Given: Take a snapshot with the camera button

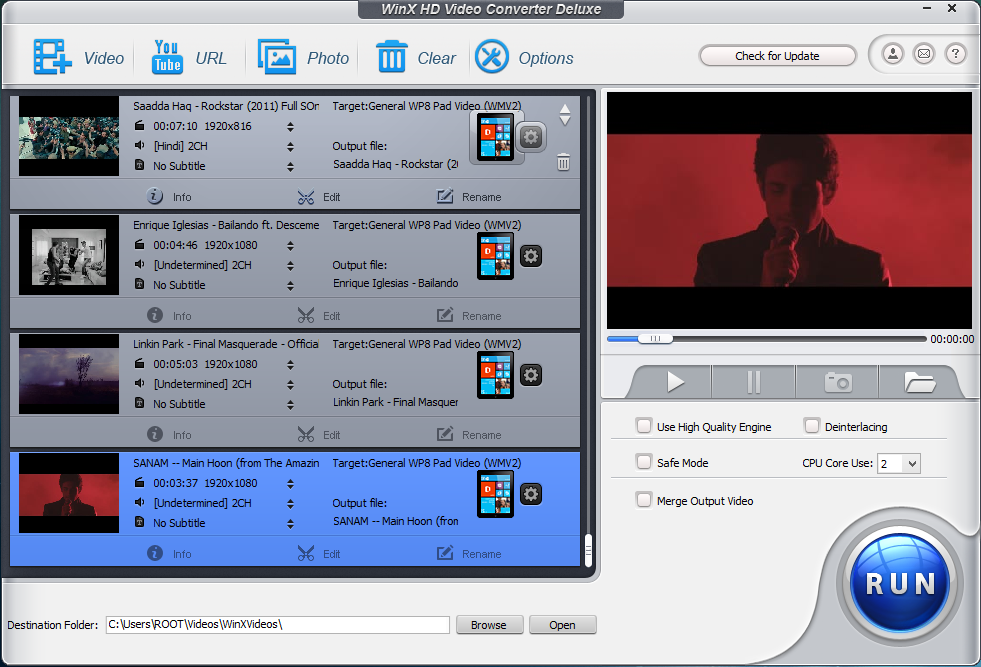Looking at the screenshot, I should tap(838, 382).
